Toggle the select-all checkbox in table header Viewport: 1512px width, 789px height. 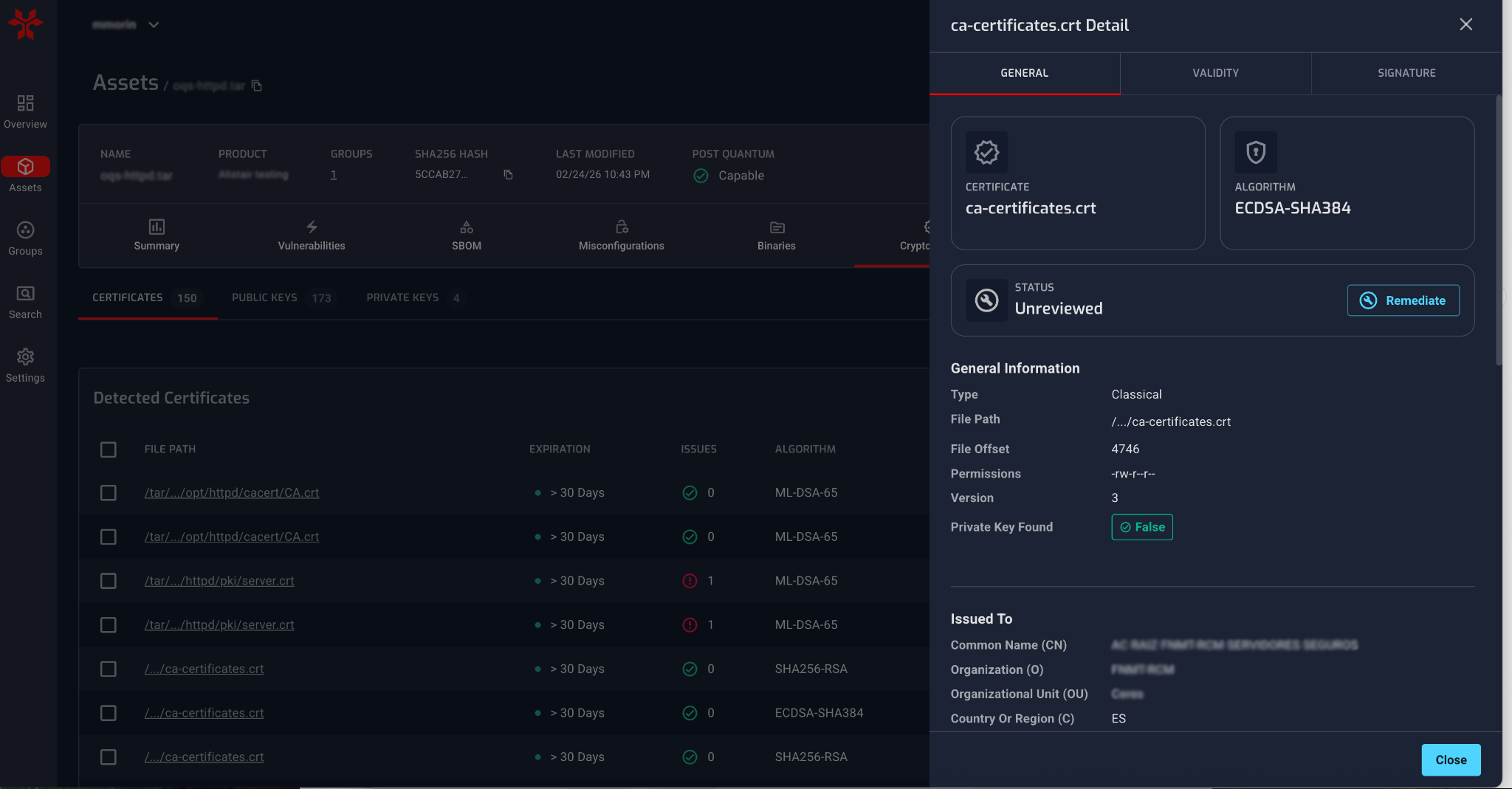coord(109,449)
